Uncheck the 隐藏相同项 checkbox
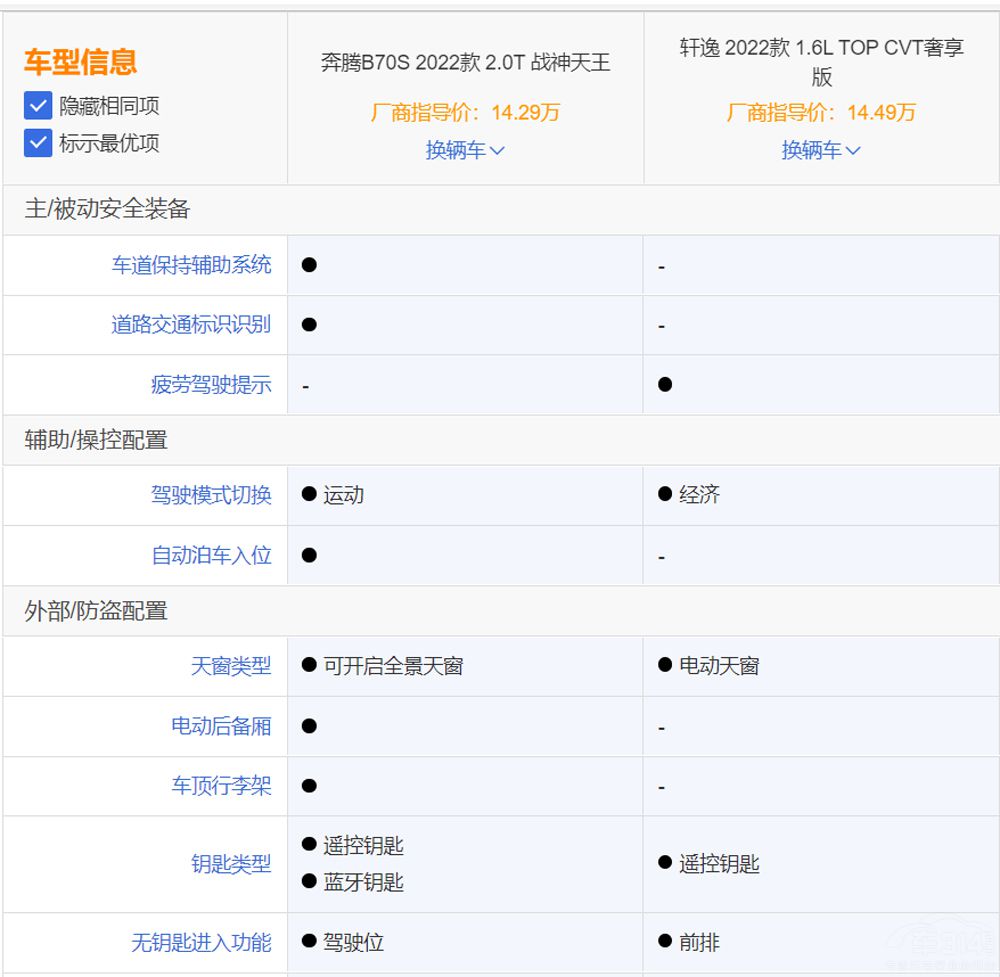Image resolution: width=1000 pixels, height=977 pixels. [38, 105]
